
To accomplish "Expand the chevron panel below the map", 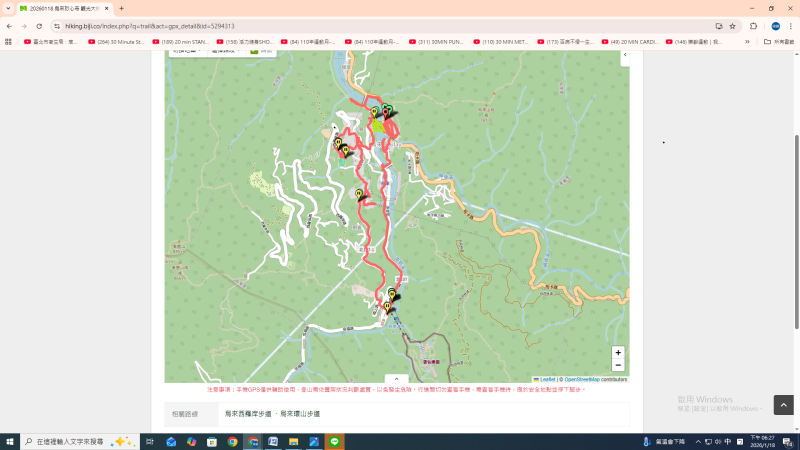I will pyautogui.click(x=397, y=379).
